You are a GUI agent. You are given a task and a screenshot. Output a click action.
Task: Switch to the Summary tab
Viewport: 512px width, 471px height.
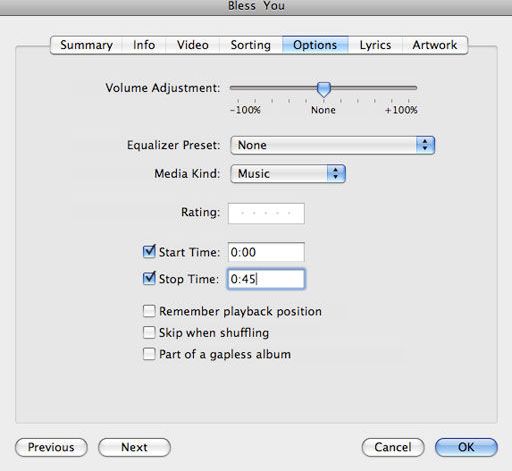(x=86, y=45)
